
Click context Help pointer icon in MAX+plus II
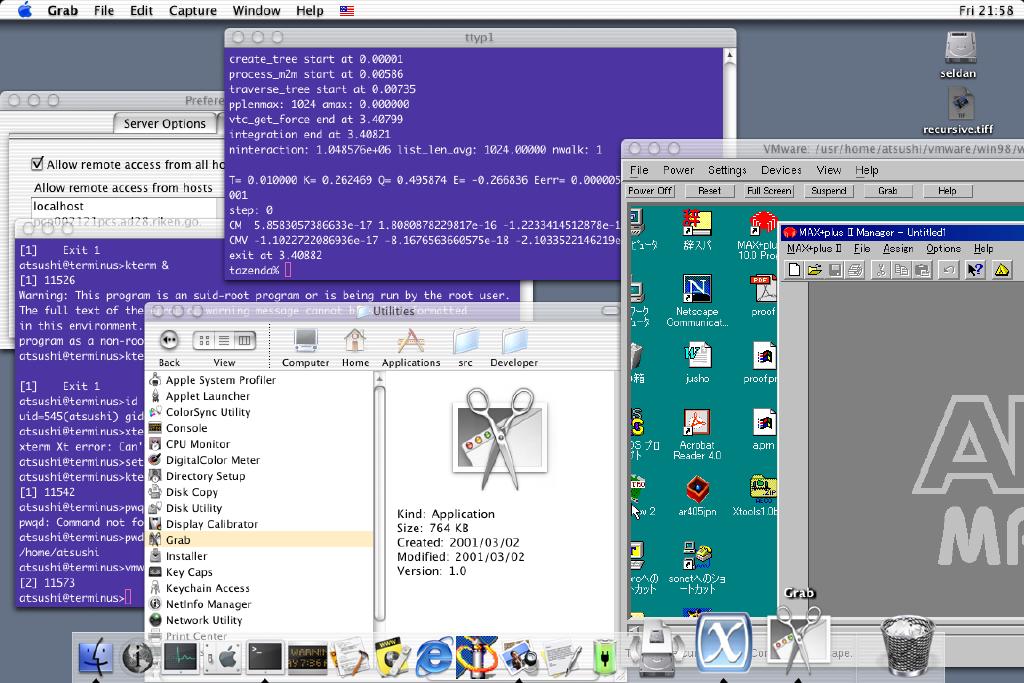tap(975, 270)
